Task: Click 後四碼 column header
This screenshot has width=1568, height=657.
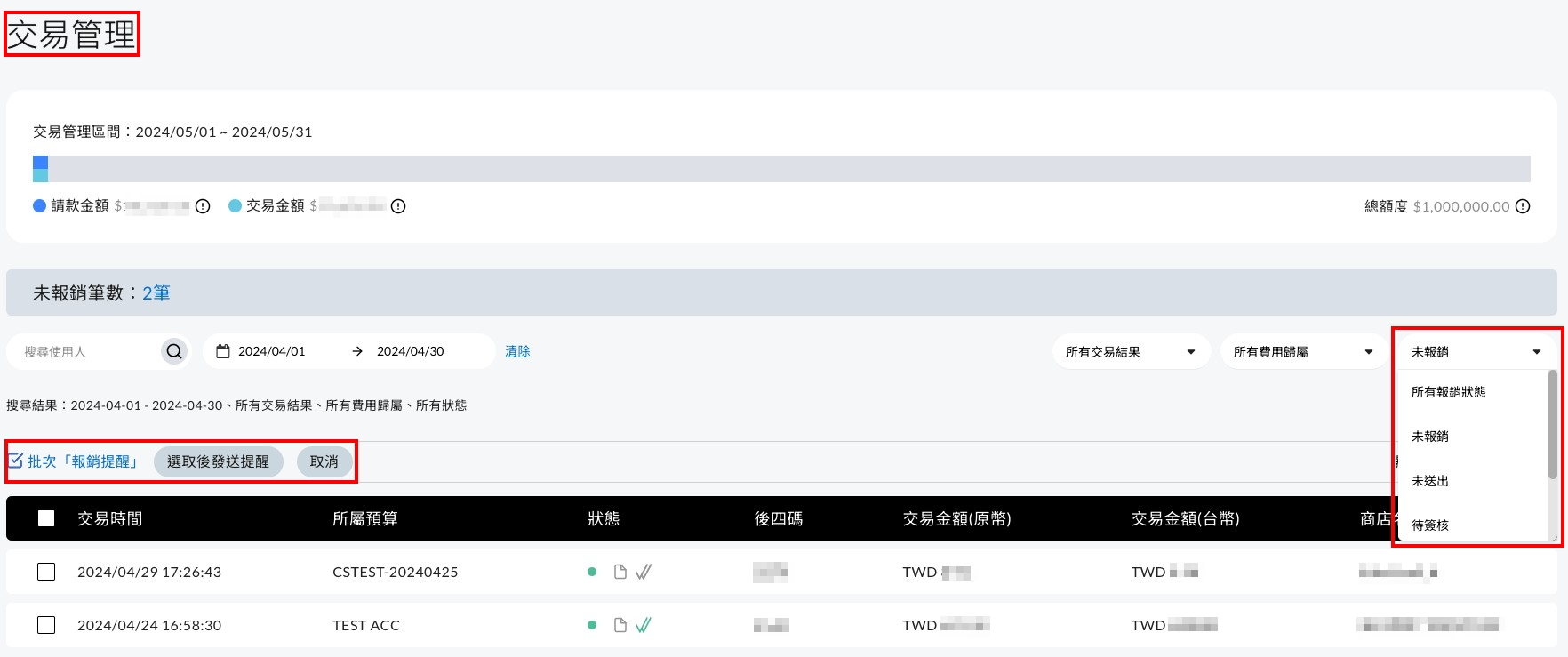Action: pos(779,518)
